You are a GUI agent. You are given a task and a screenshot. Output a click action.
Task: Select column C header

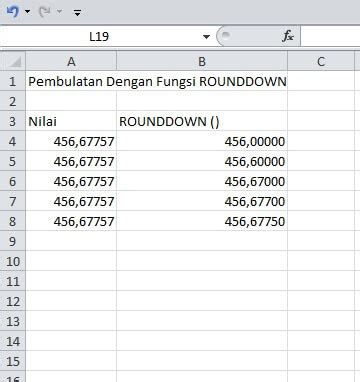coord(321,61)
